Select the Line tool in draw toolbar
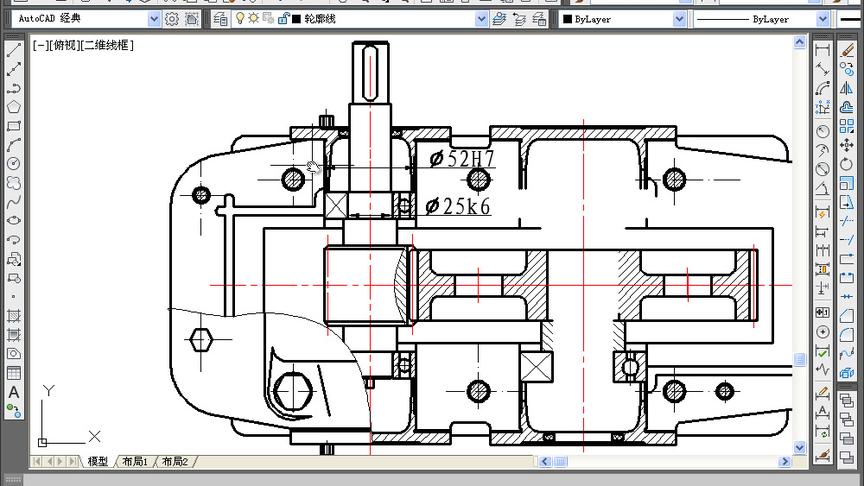The width and height of the screenshot is (864, 486). tap(14, 51)
